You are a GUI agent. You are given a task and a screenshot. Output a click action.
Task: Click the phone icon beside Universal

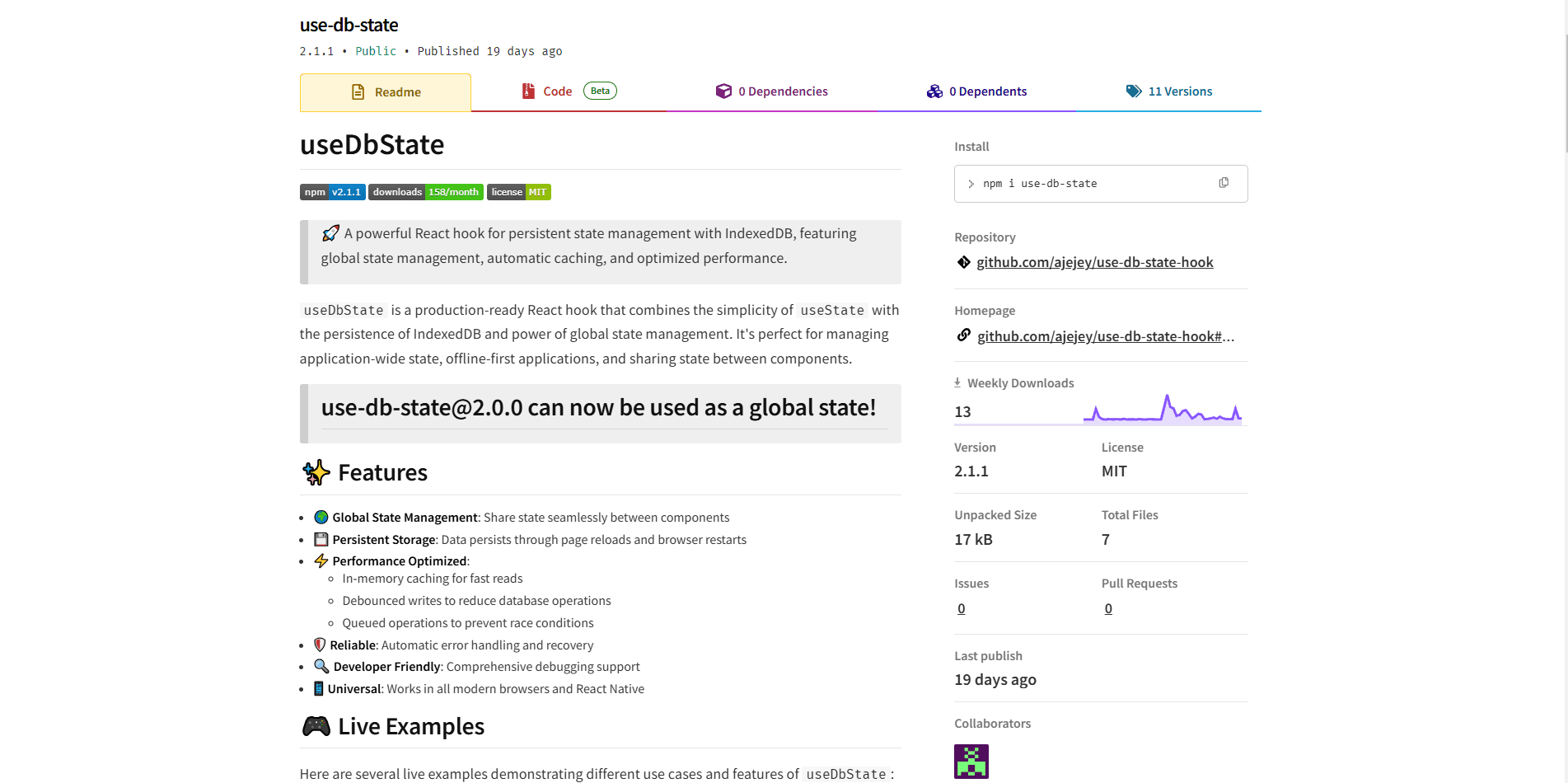(319, 688)
